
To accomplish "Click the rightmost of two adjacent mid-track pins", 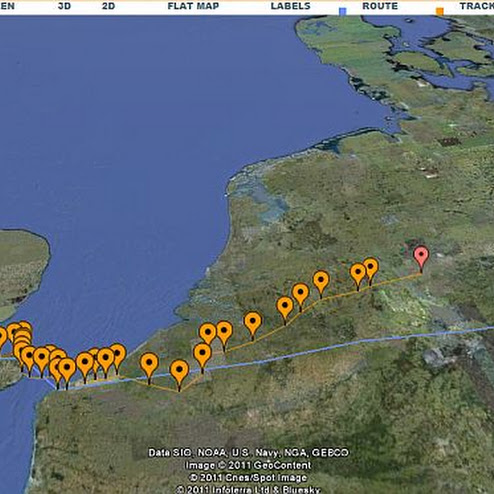I will 224,334.
